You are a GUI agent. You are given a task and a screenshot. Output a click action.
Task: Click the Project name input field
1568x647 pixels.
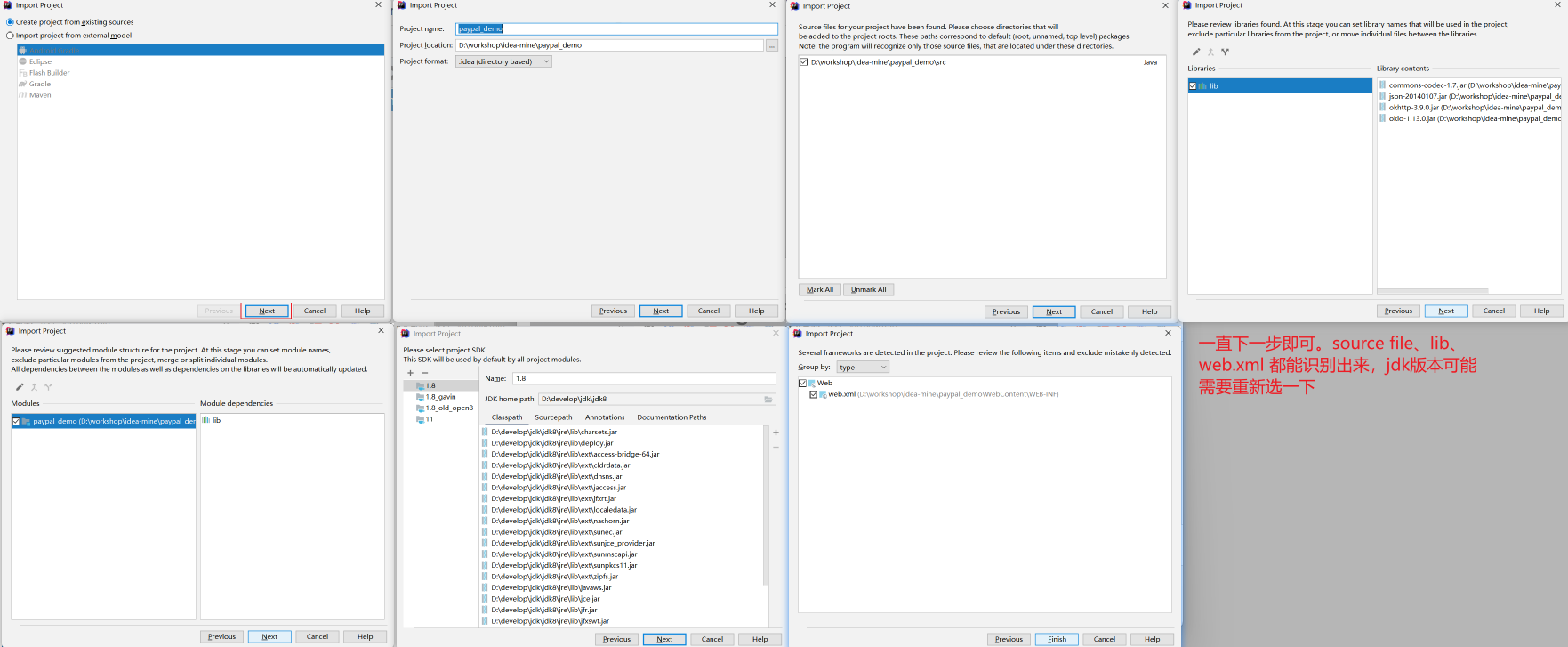coord(615,28)
